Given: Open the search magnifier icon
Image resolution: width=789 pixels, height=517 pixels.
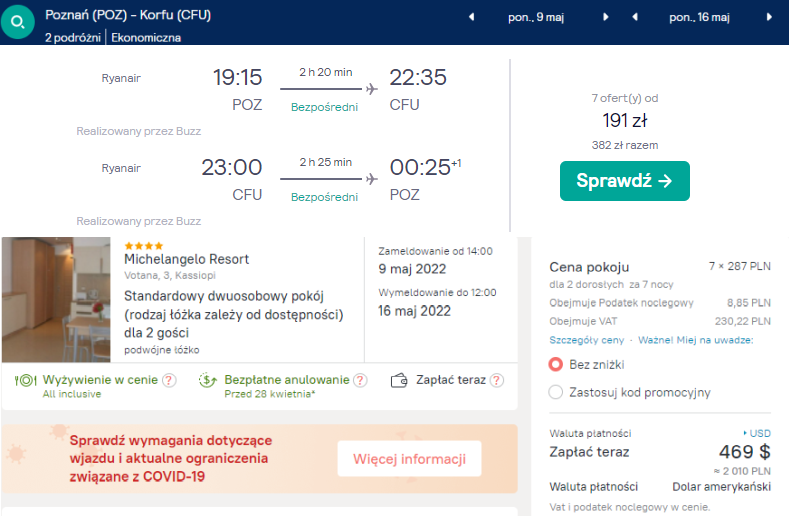Looking at the screenshot, I should pyautogui.click(x=18, y=22).
